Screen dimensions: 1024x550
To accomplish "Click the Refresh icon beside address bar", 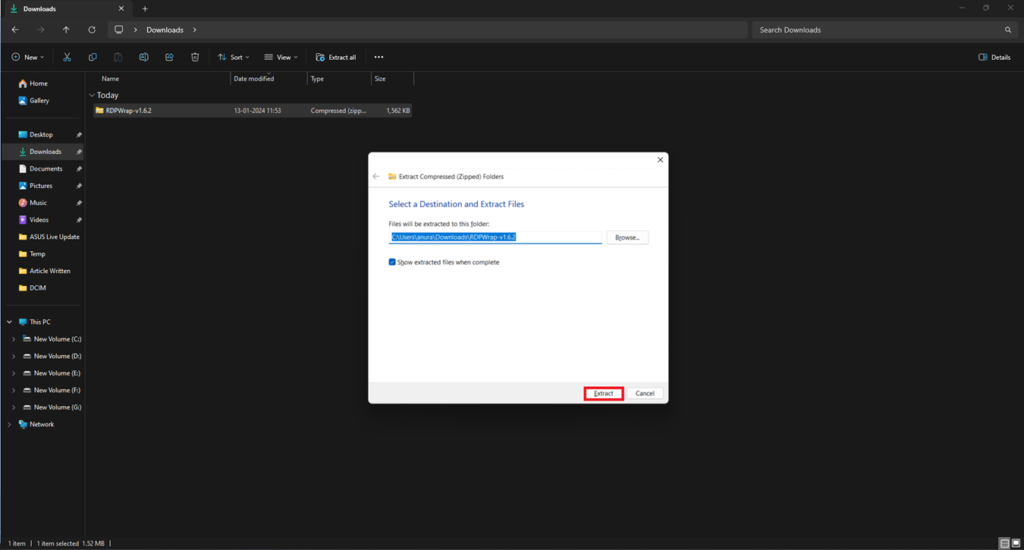I will 92,30.
